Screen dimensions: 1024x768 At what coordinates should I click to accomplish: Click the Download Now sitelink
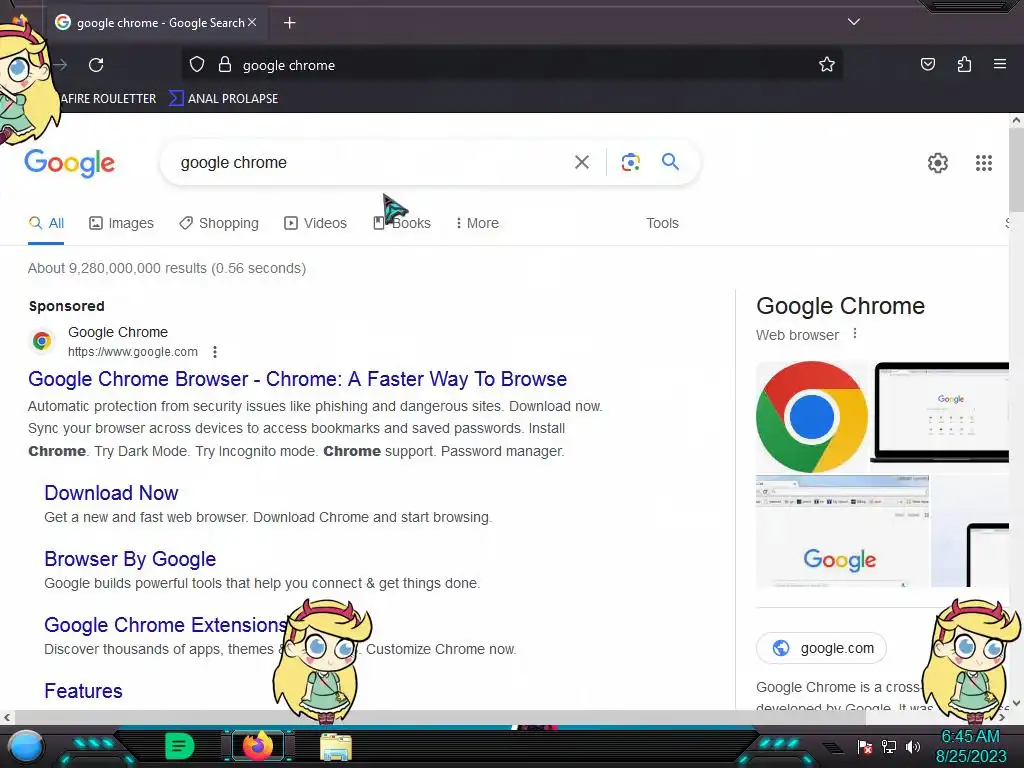pos(111,493)
